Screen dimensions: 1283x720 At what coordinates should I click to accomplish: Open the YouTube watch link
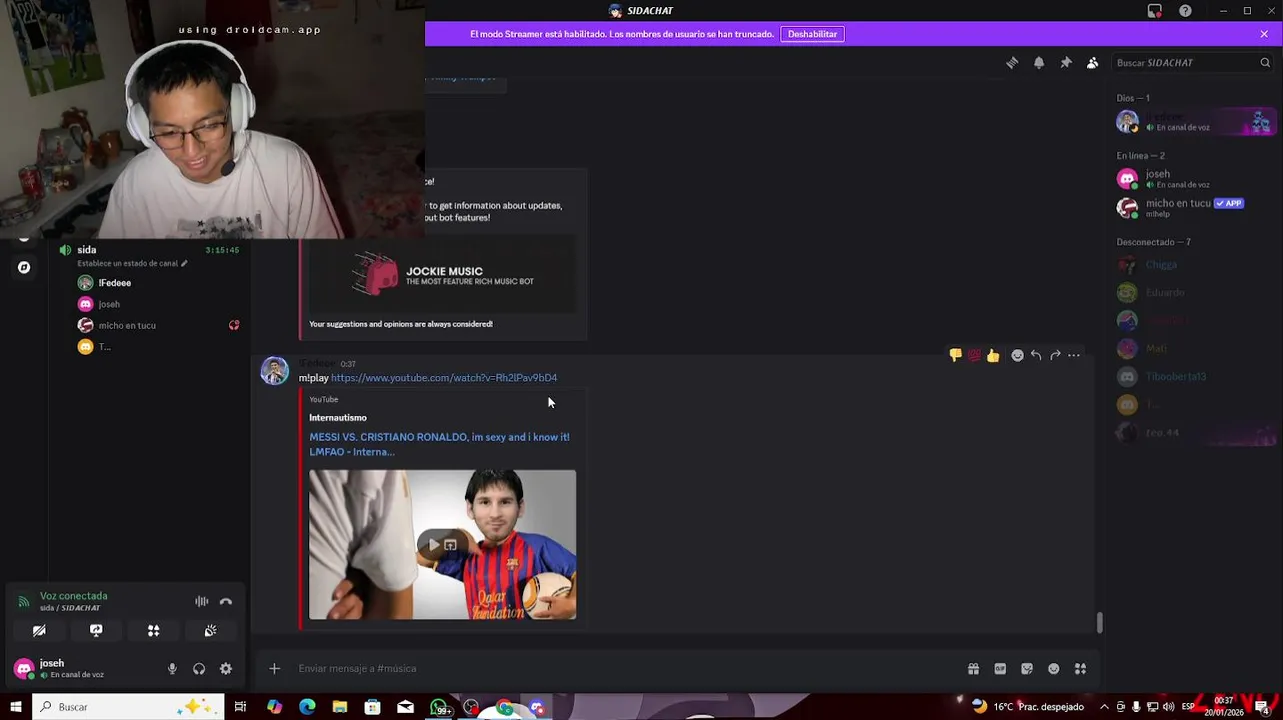click(x=444, y=378)
